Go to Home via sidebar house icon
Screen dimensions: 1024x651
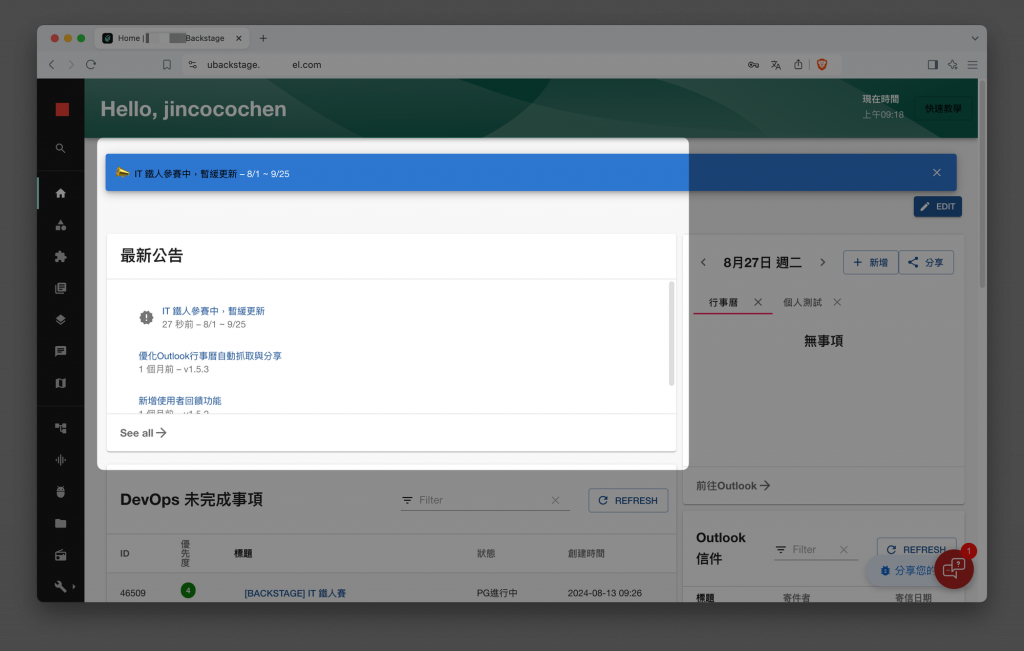tap(60, 193)
